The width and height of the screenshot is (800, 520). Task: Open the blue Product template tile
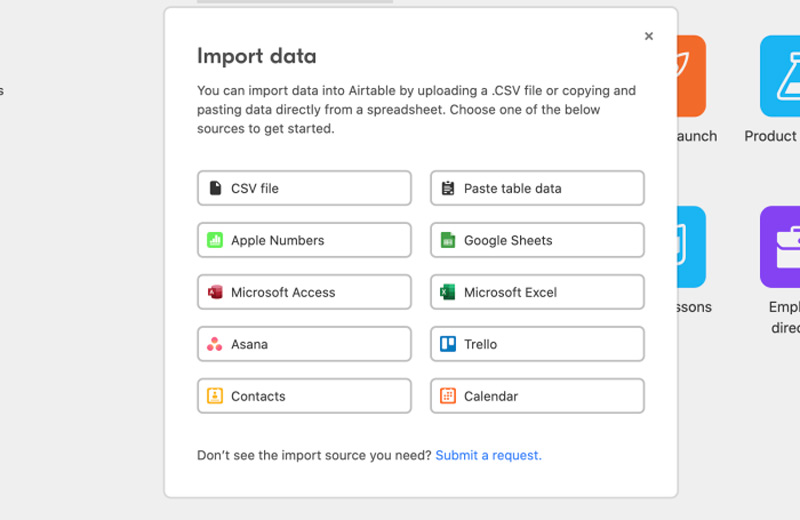(781, 76)
